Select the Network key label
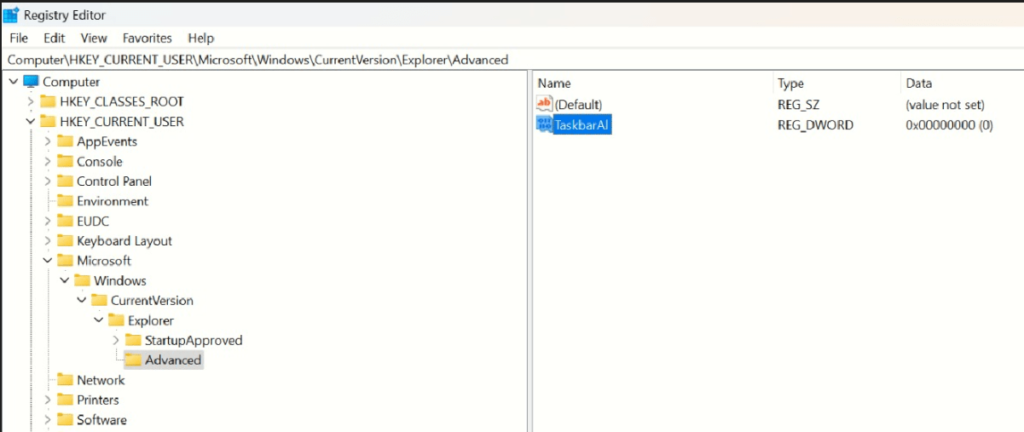Image resolution: width=1024 pixels, height=432 pixels. click(x=101, y=380)
